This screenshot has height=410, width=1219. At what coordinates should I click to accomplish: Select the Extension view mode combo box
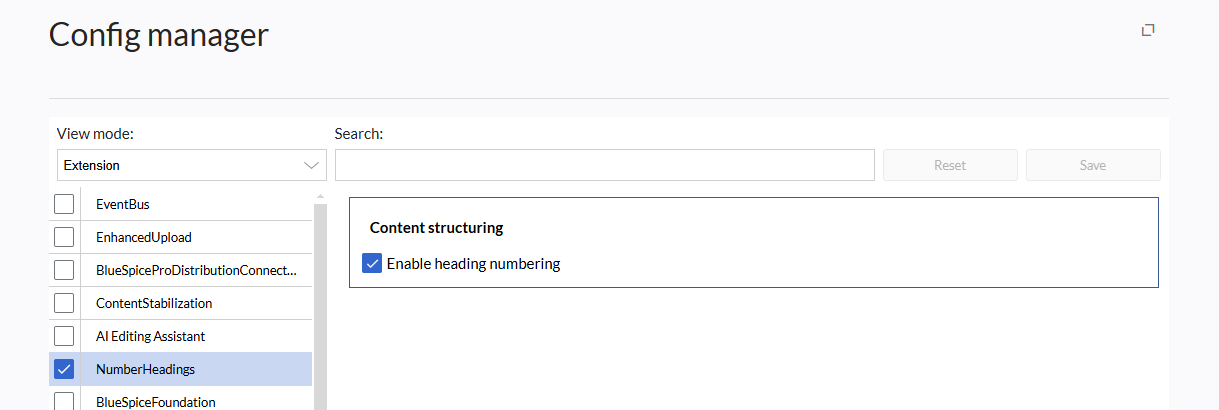click(x=192, y=165)
